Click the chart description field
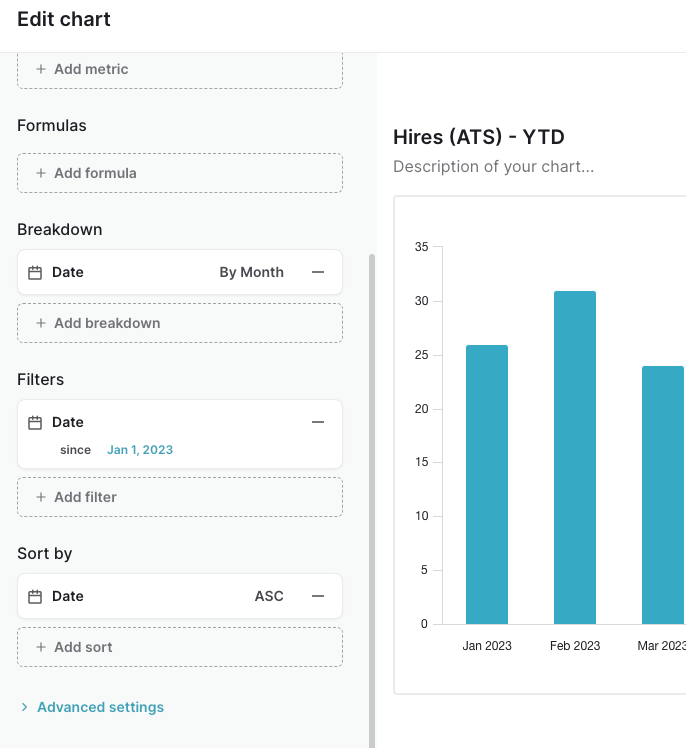 coord(493,166)
